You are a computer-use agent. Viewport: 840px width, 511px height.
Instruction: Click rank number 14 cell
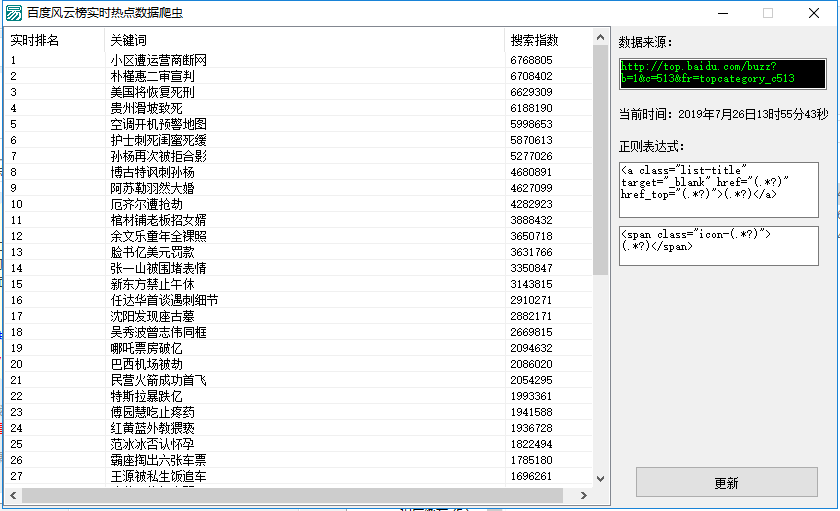tap(17, 268)
